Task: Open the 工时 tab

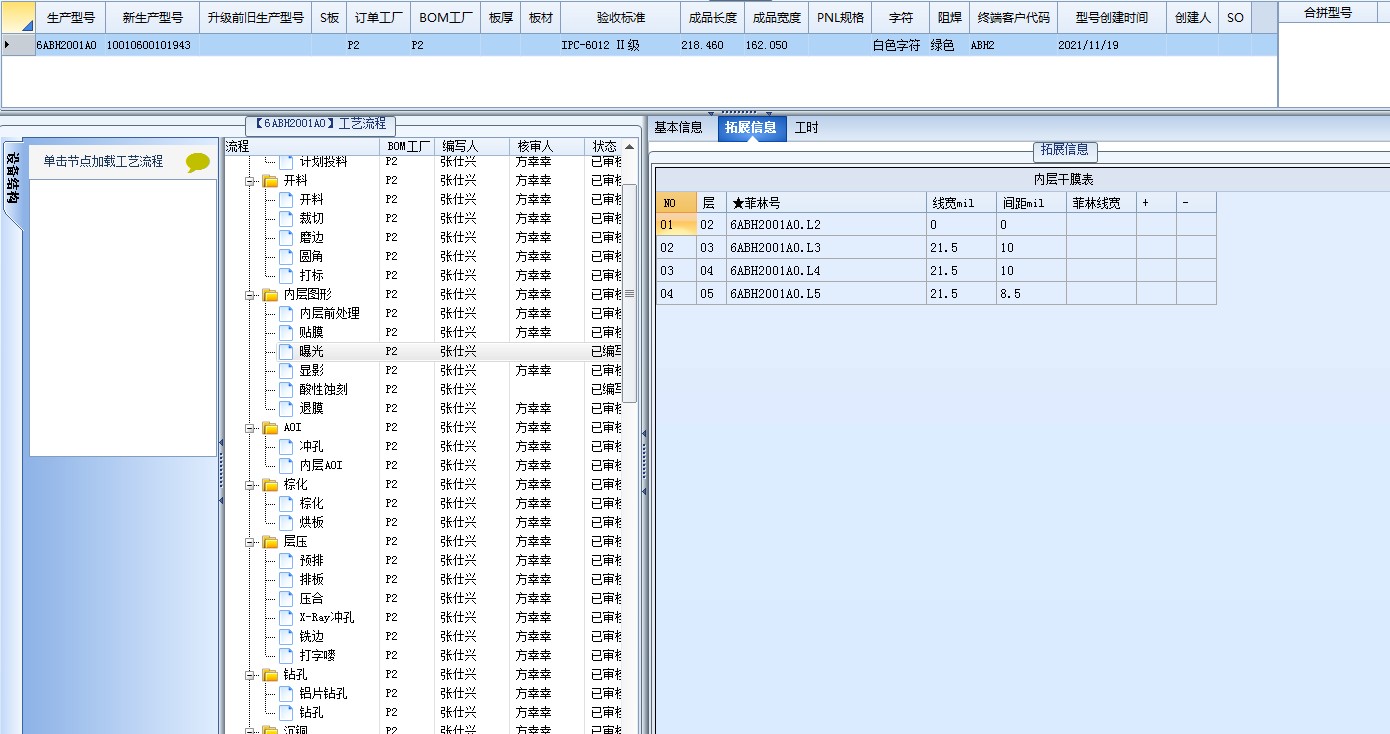Action: (x=806, y=128)
